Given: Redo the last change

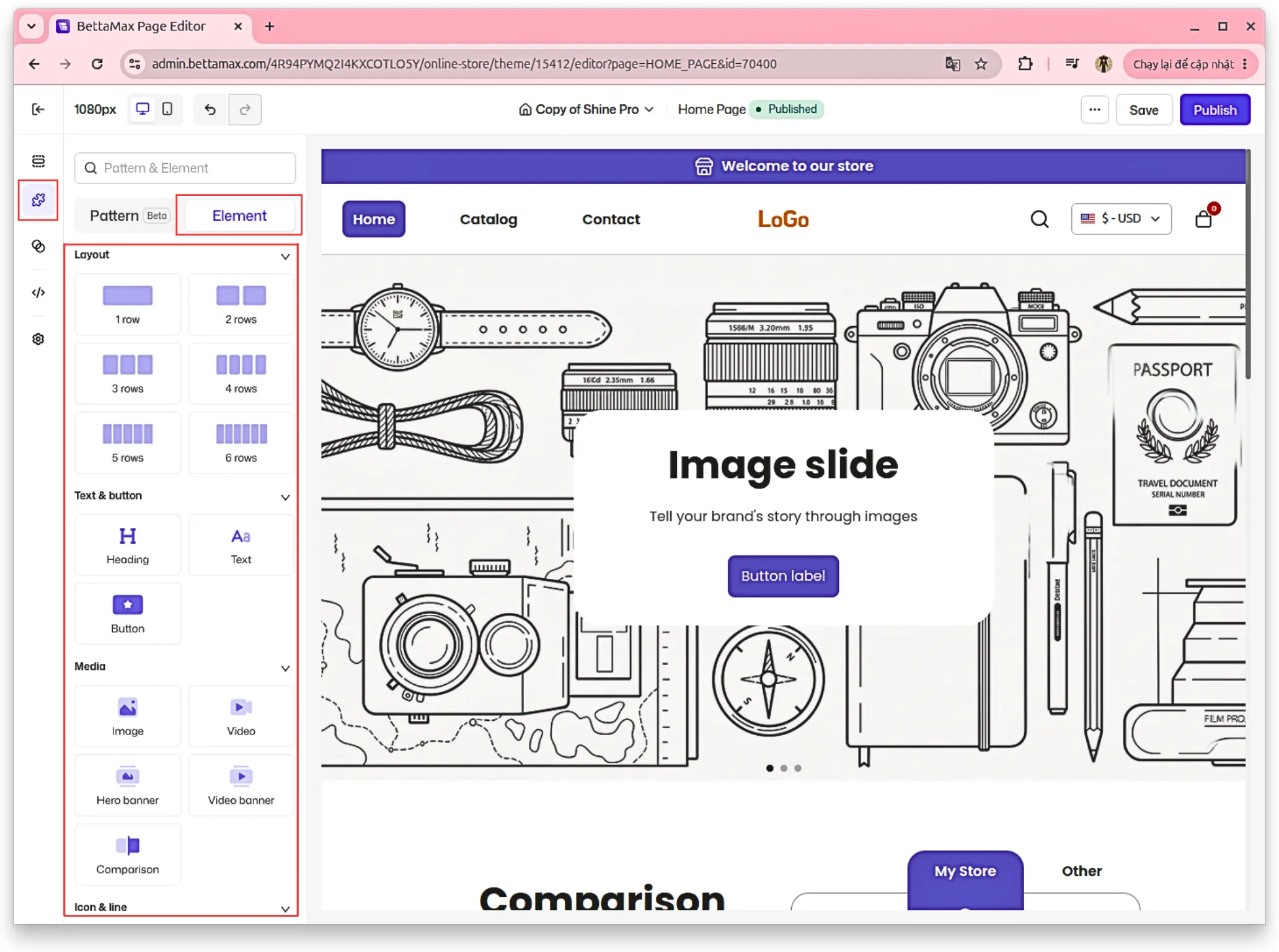Looking at the screenshot, I should [x=245, y=110].
